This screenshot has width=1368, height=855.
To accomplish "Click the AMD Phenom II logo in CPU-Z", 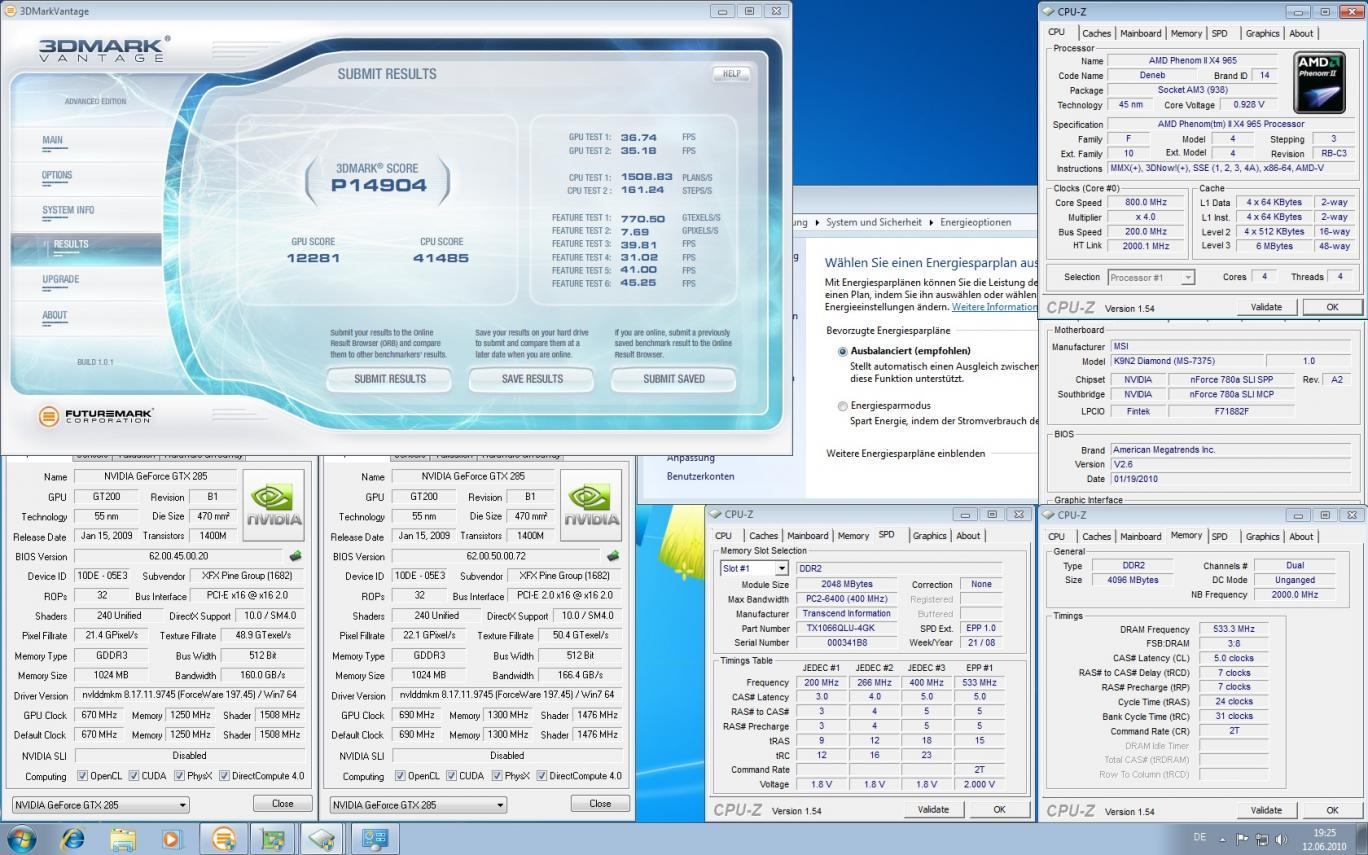I will tap(1319, 83).
